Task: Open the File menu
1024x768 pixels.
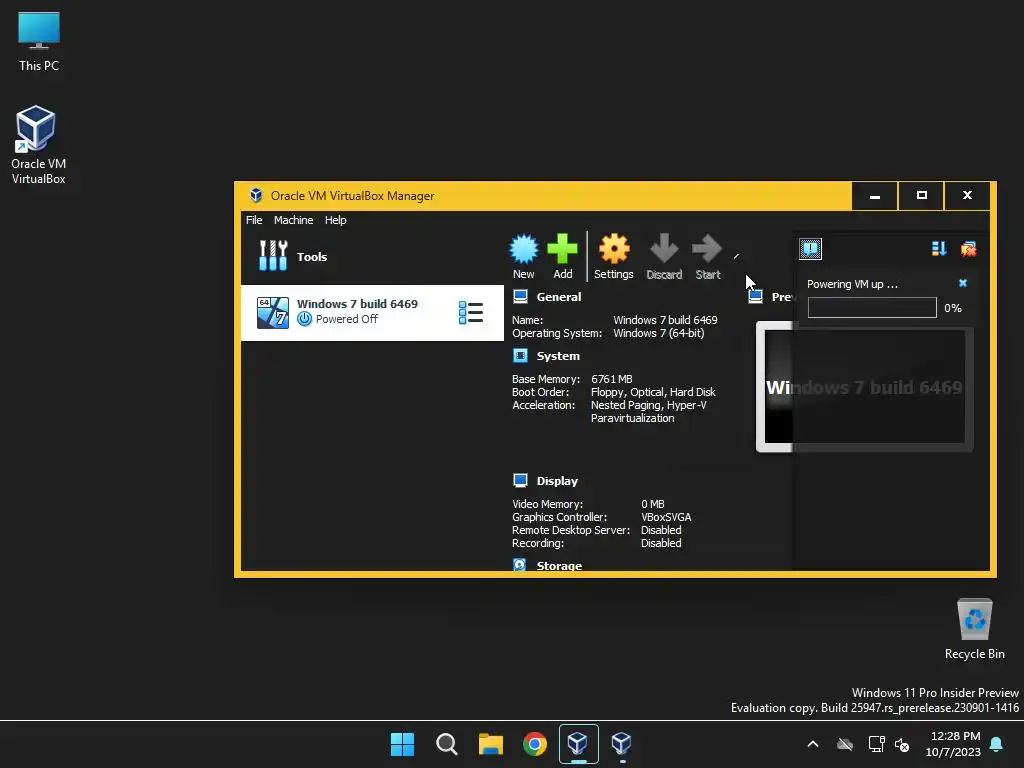Action: tap(254, 220)
